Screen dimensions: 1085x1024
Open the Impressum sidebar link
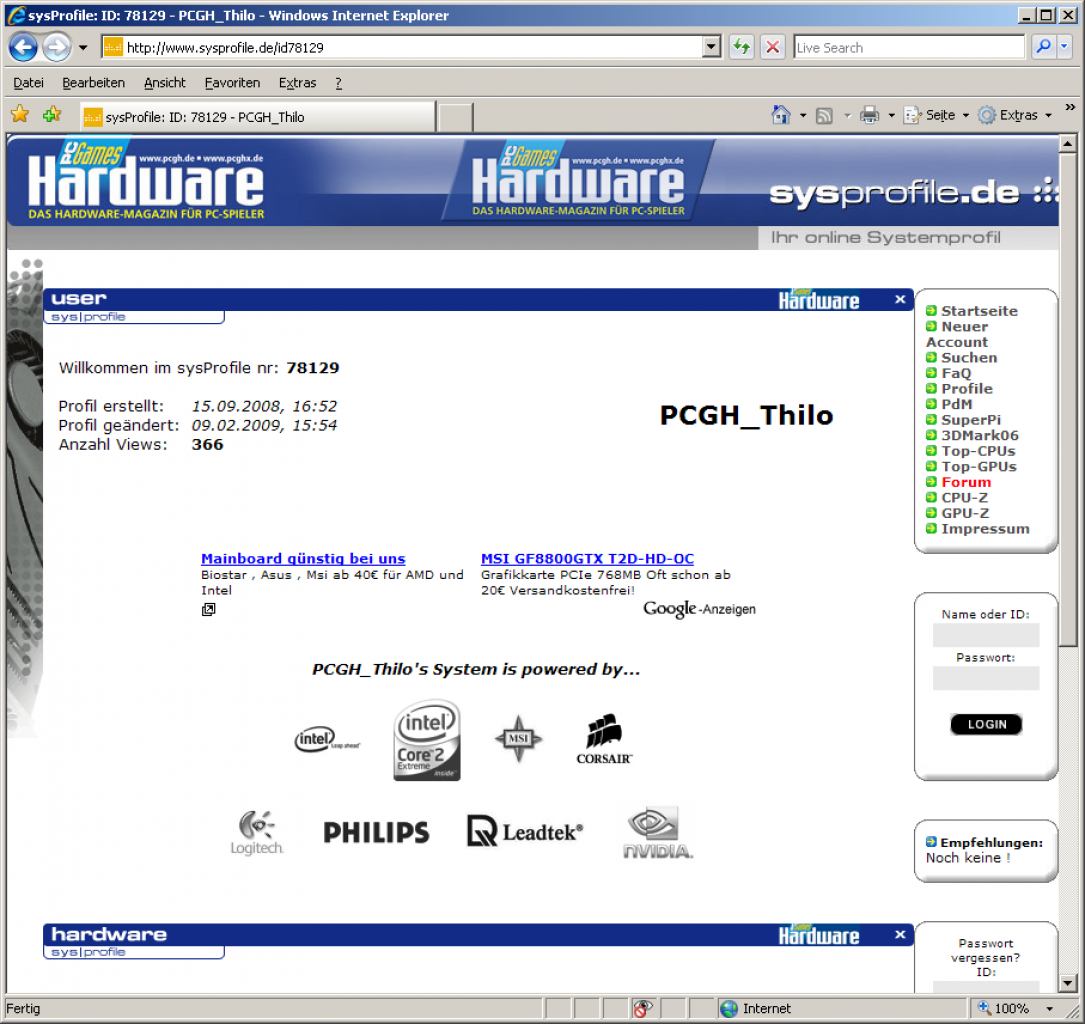(x=985, y=529)
